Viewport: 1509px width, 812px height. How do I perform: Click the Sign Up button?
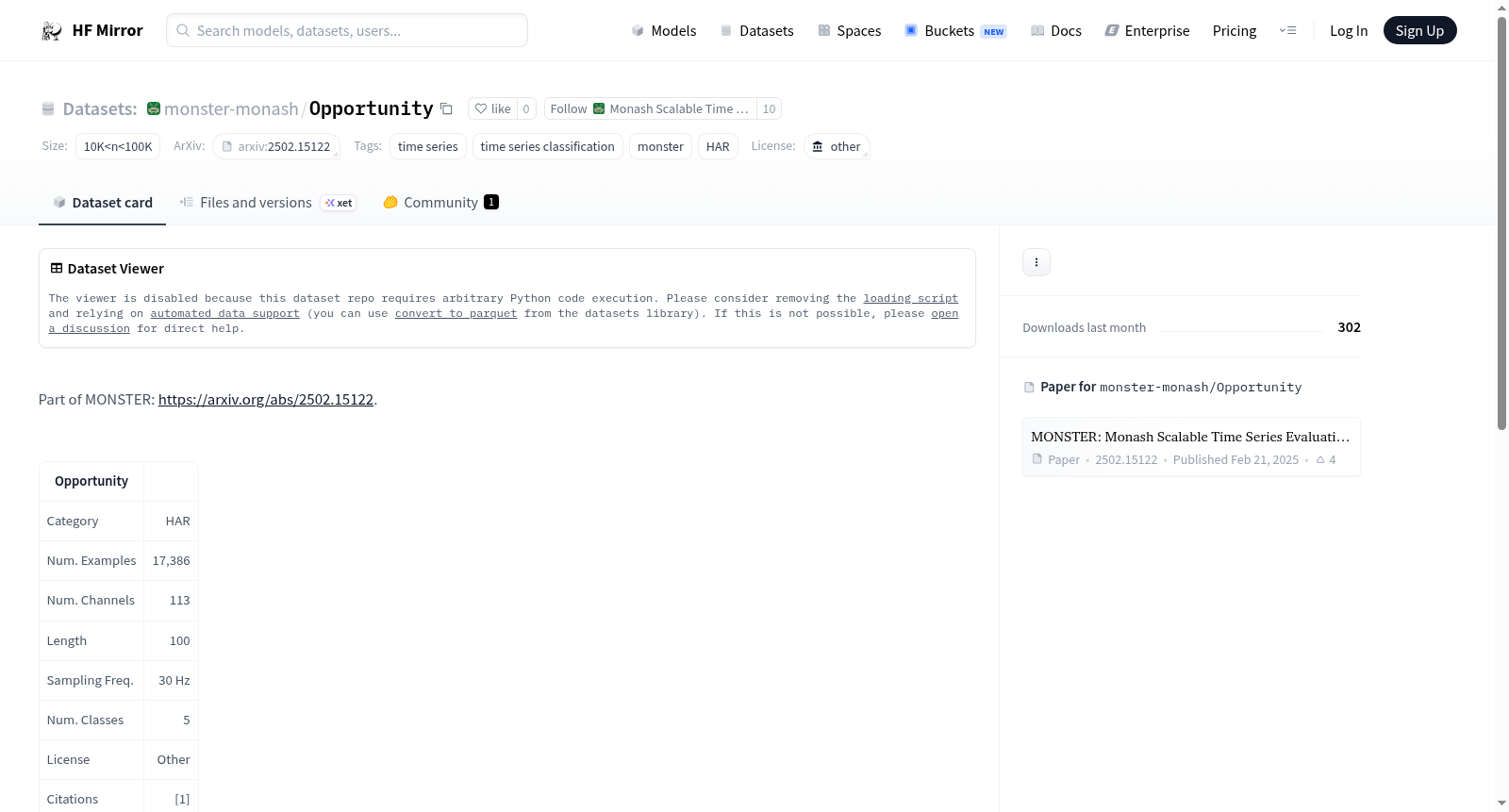click(x=1419, y=31)
